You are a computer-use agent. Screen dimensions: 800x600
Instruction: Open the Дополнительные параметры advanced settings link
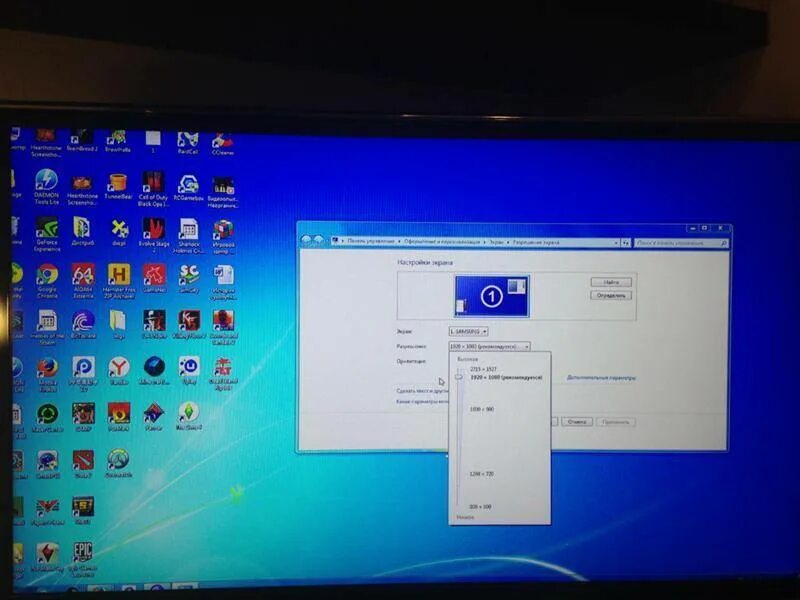click(x=601, y=378)
